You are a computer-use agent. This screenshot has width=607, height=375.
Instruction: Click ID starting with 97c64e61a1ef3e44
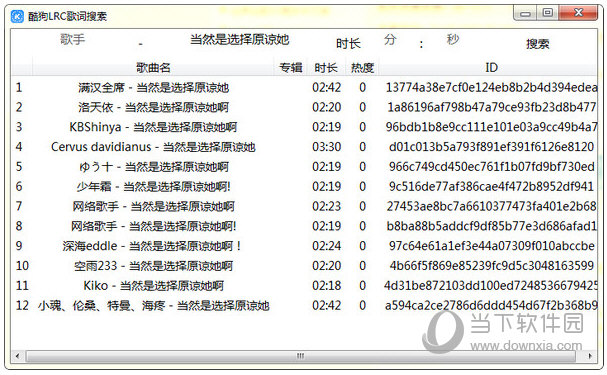(x=491, y=246)
